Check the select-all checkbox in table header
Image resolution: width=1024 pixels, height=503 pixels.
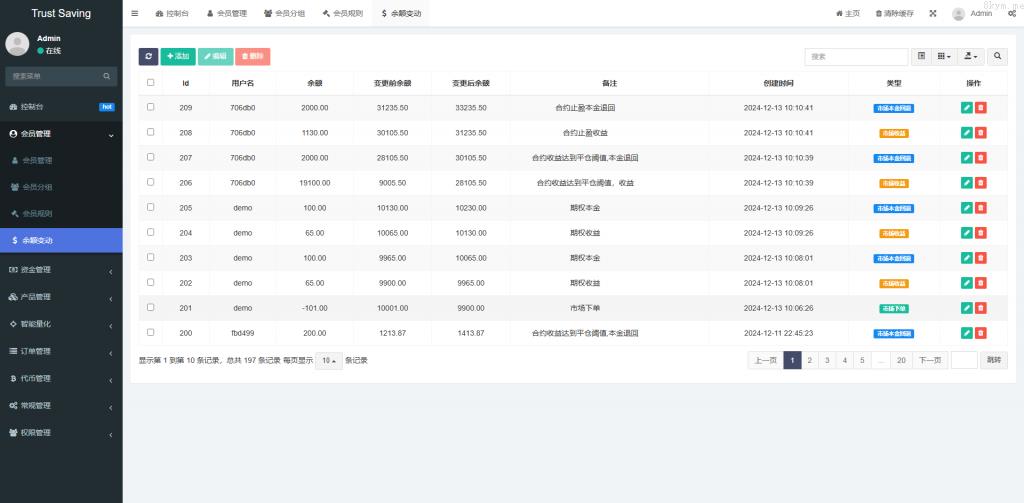point(151,83)
